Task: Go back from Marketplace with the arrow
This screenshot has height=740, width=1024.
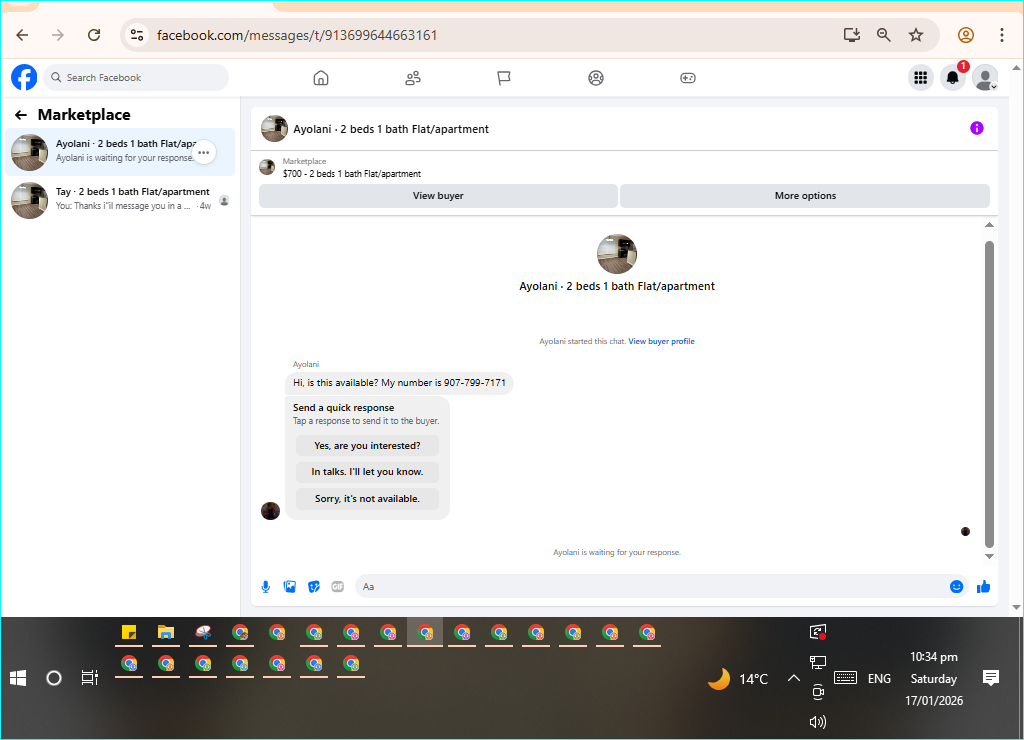Action: (x=21, y=115)
